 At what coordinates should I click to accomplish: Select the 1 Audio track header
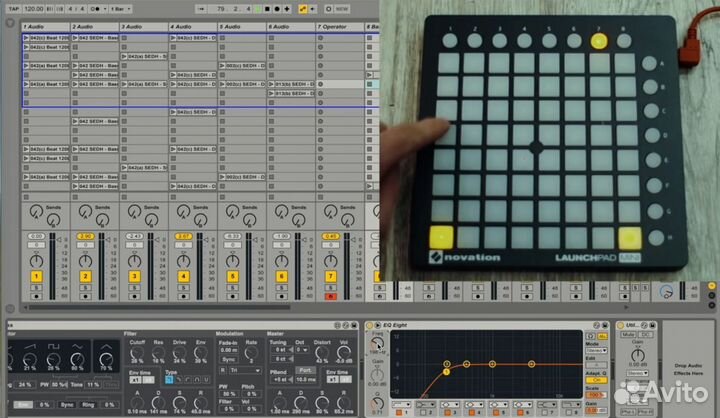click(x=45, y=27)
